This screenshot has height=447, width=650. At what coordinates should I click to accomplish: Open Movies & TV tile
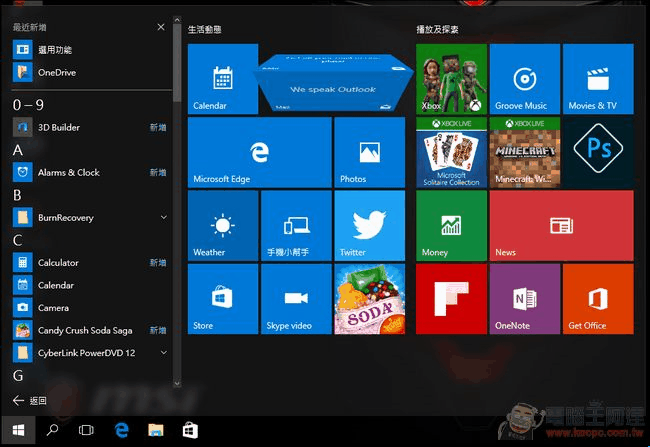tap(597, 79)
